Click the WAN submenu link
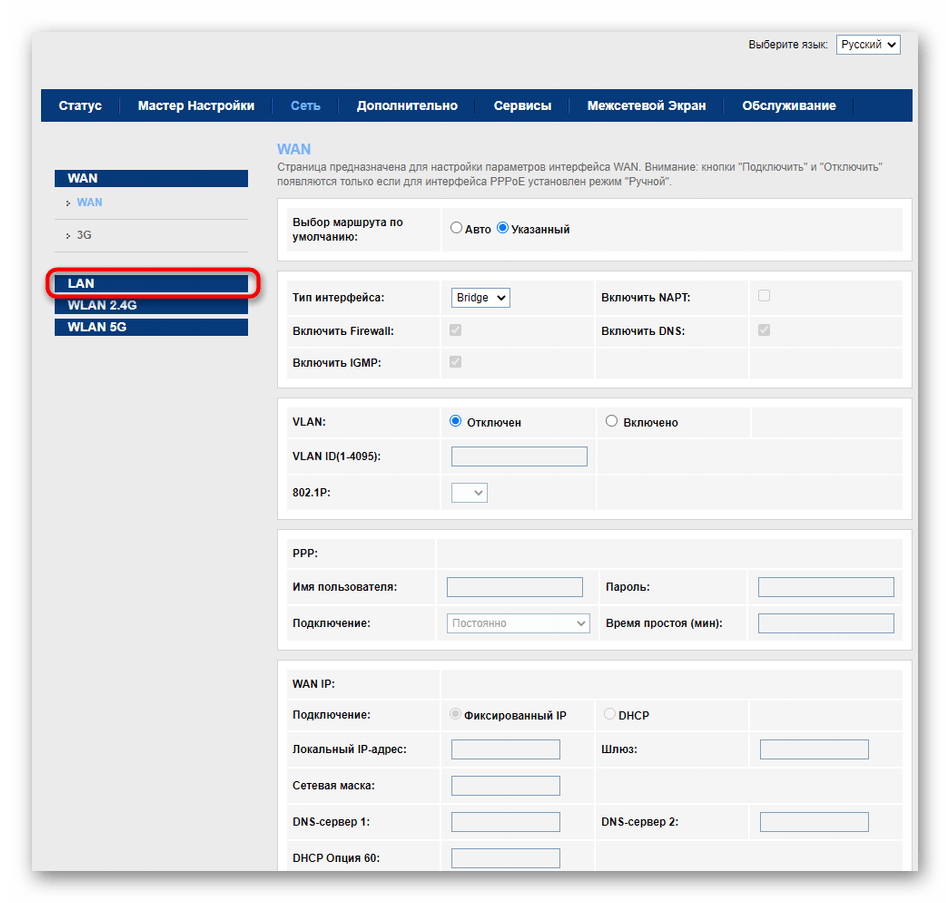Screen dimensions: 950x903 point(89,202)
